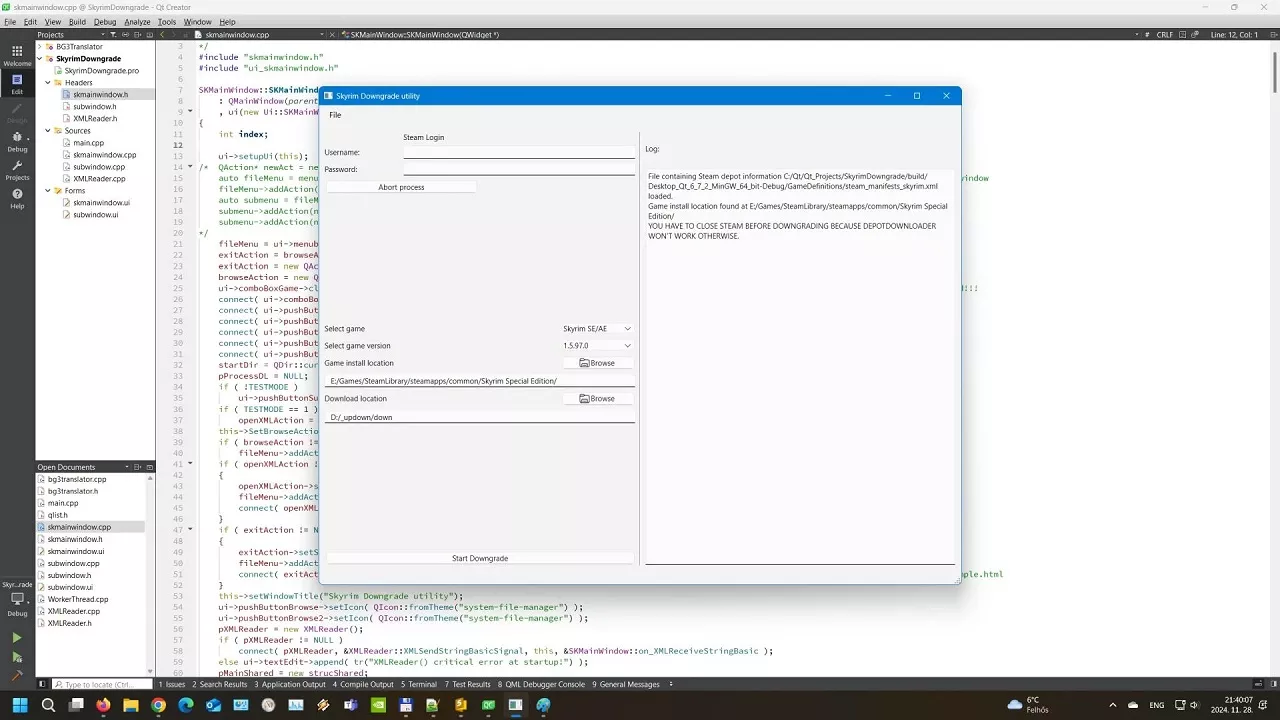Switch to Welcome mode in Qt Creator

coord(17,55)
